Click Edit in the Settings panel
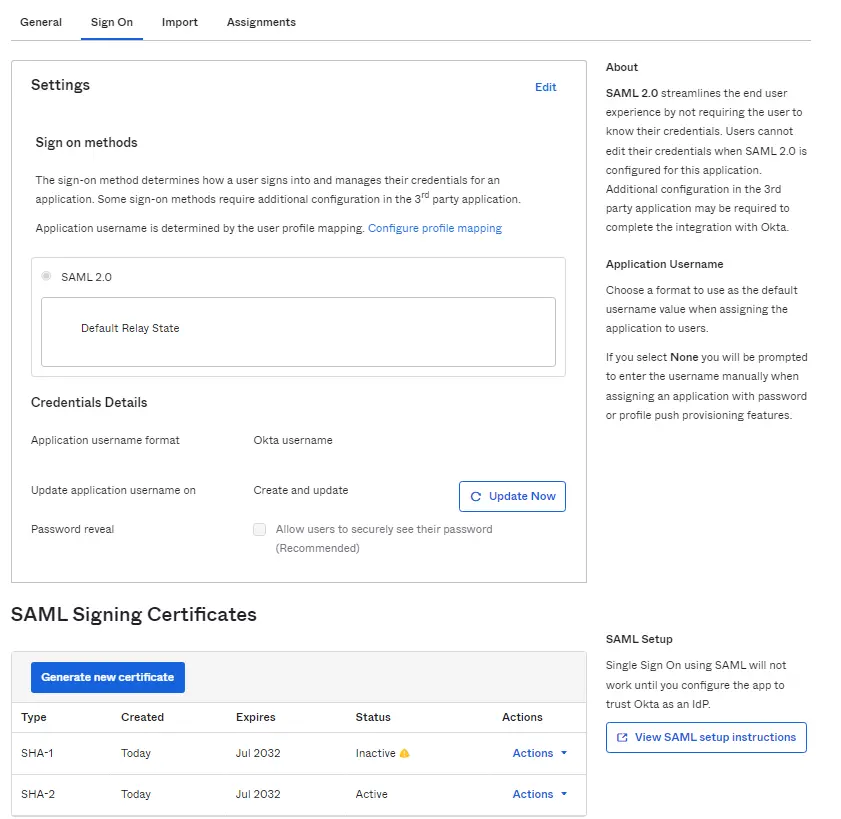 tap(545, 87)
